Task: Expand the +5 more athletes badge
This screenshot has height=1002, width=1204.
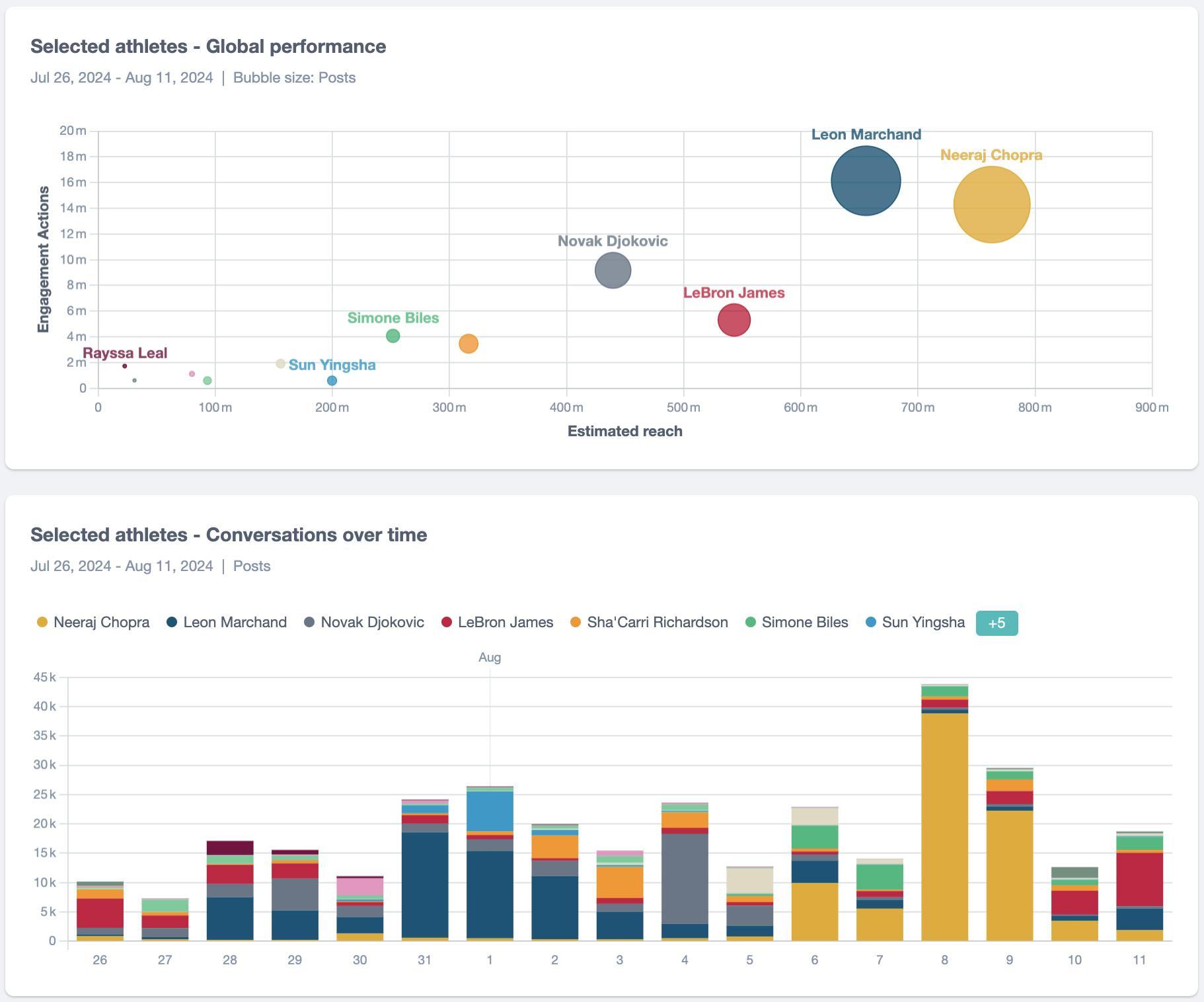Action: click(997, 623)
